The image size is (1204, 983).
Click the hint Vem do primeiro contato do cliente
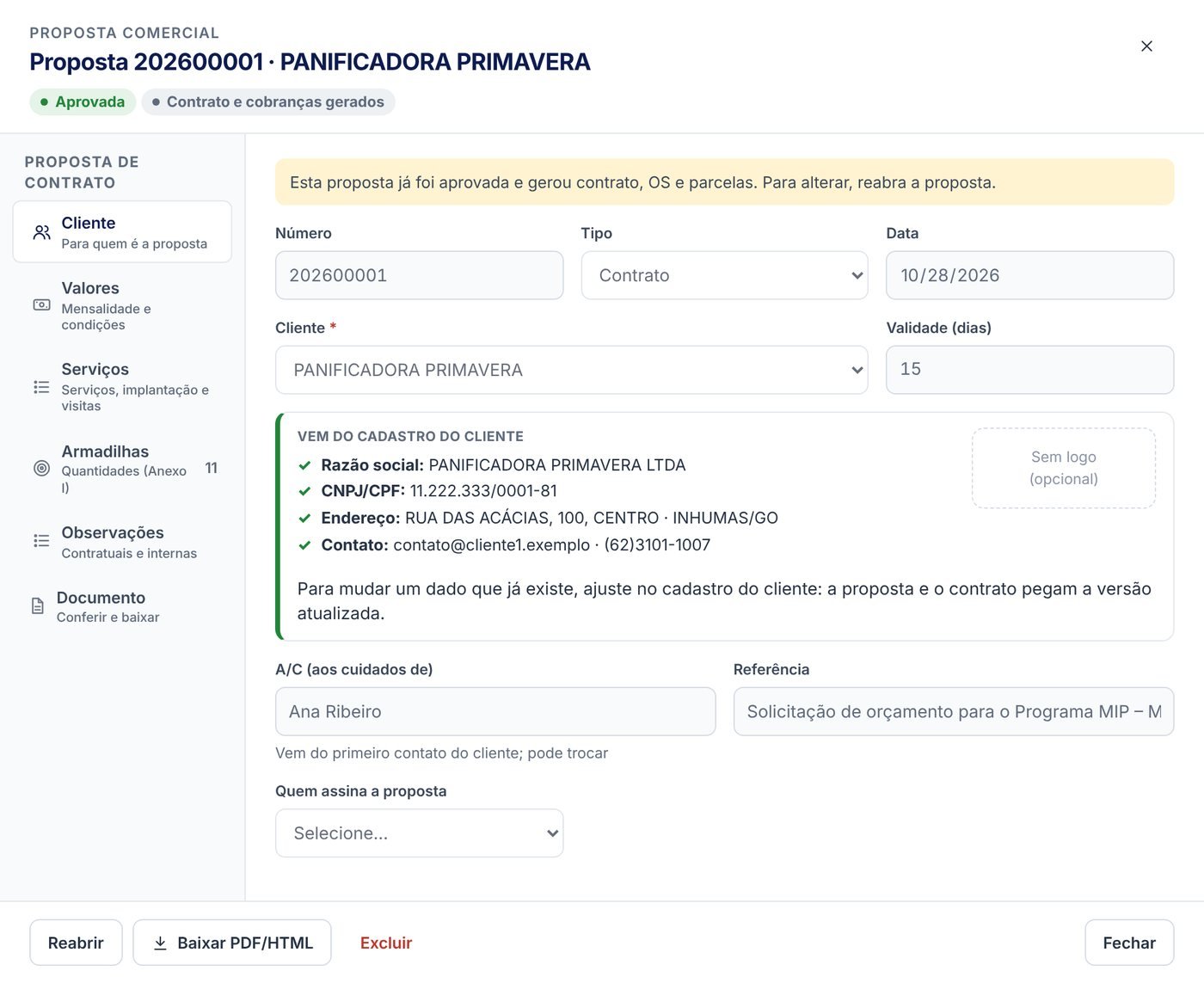[x=441, y=753]
